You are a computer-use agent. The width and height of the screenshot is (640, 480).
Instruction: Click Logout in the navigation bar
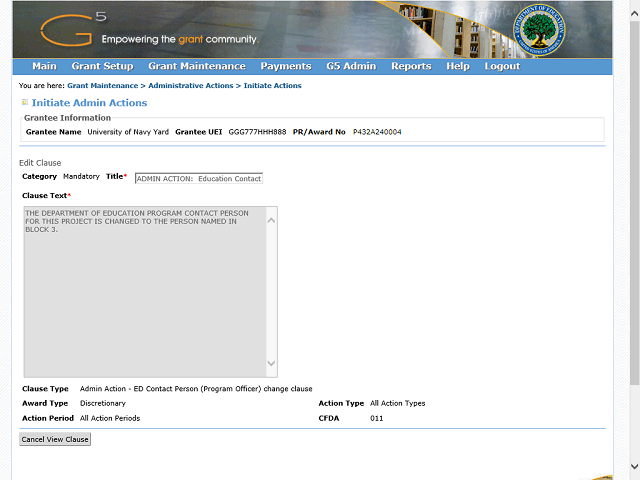(502, 66)
